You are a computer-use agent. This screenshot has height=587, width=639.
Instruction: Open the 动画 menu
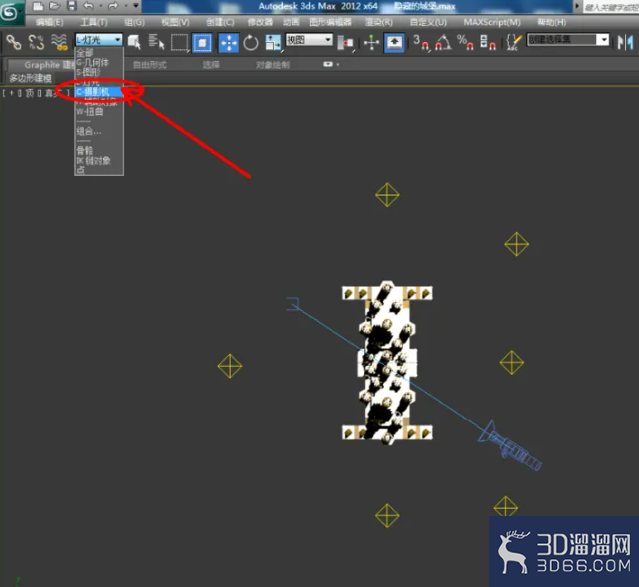click(291, 22)
